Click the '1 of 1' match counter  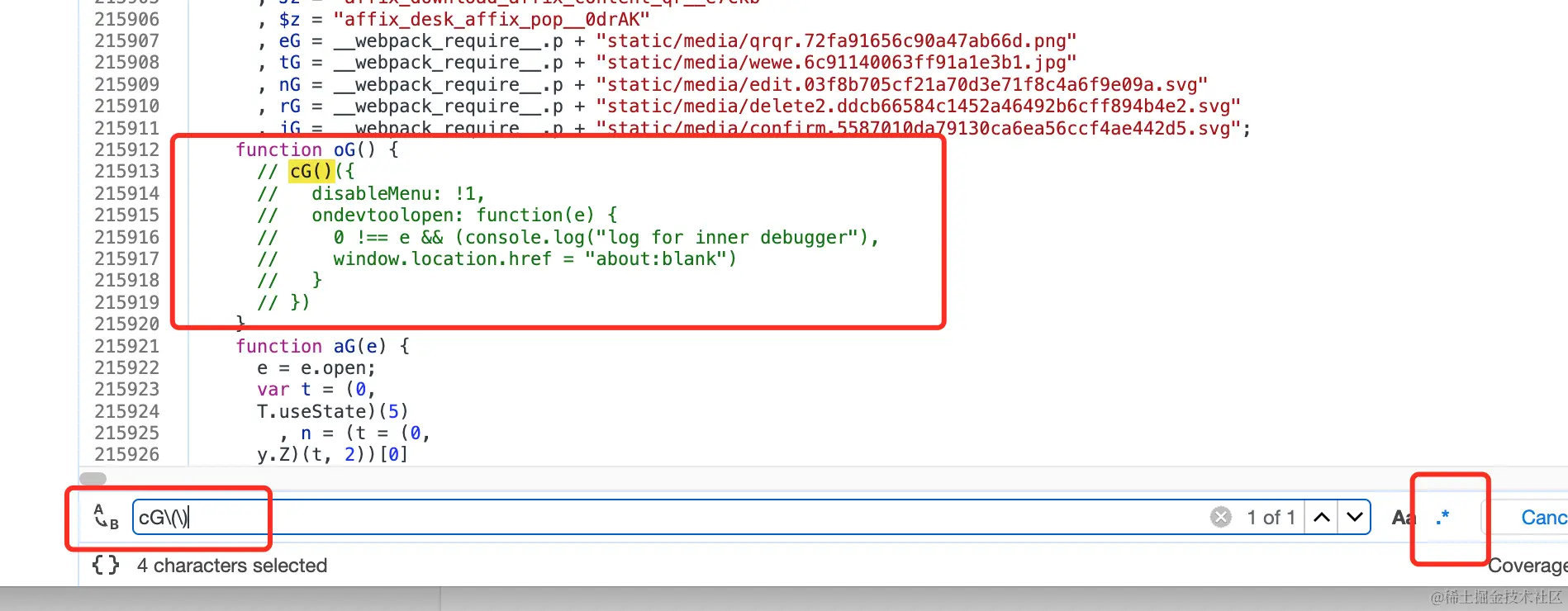point(1271,518)
